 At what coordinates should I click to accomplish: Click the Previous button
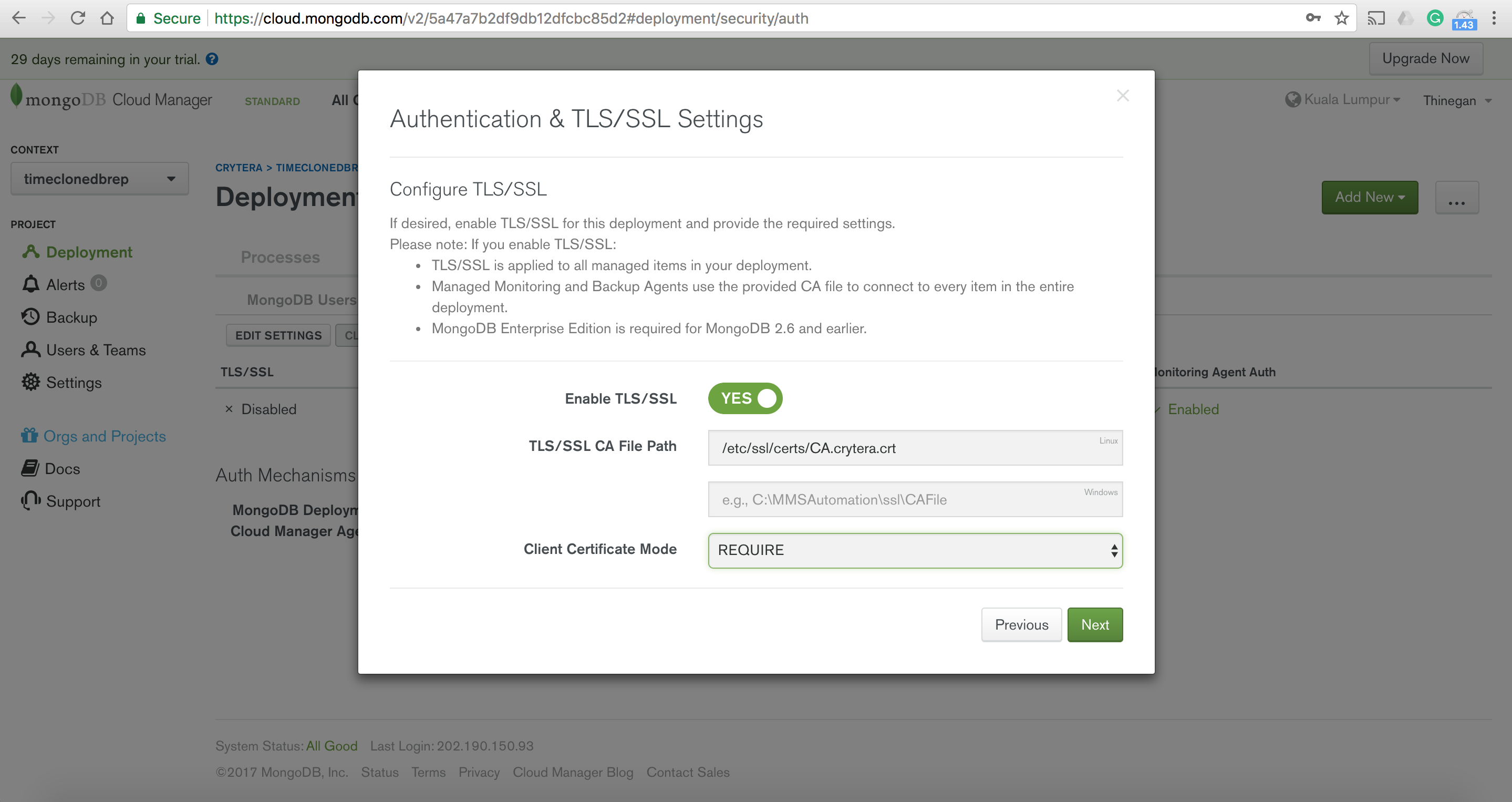coord(1021,624)
